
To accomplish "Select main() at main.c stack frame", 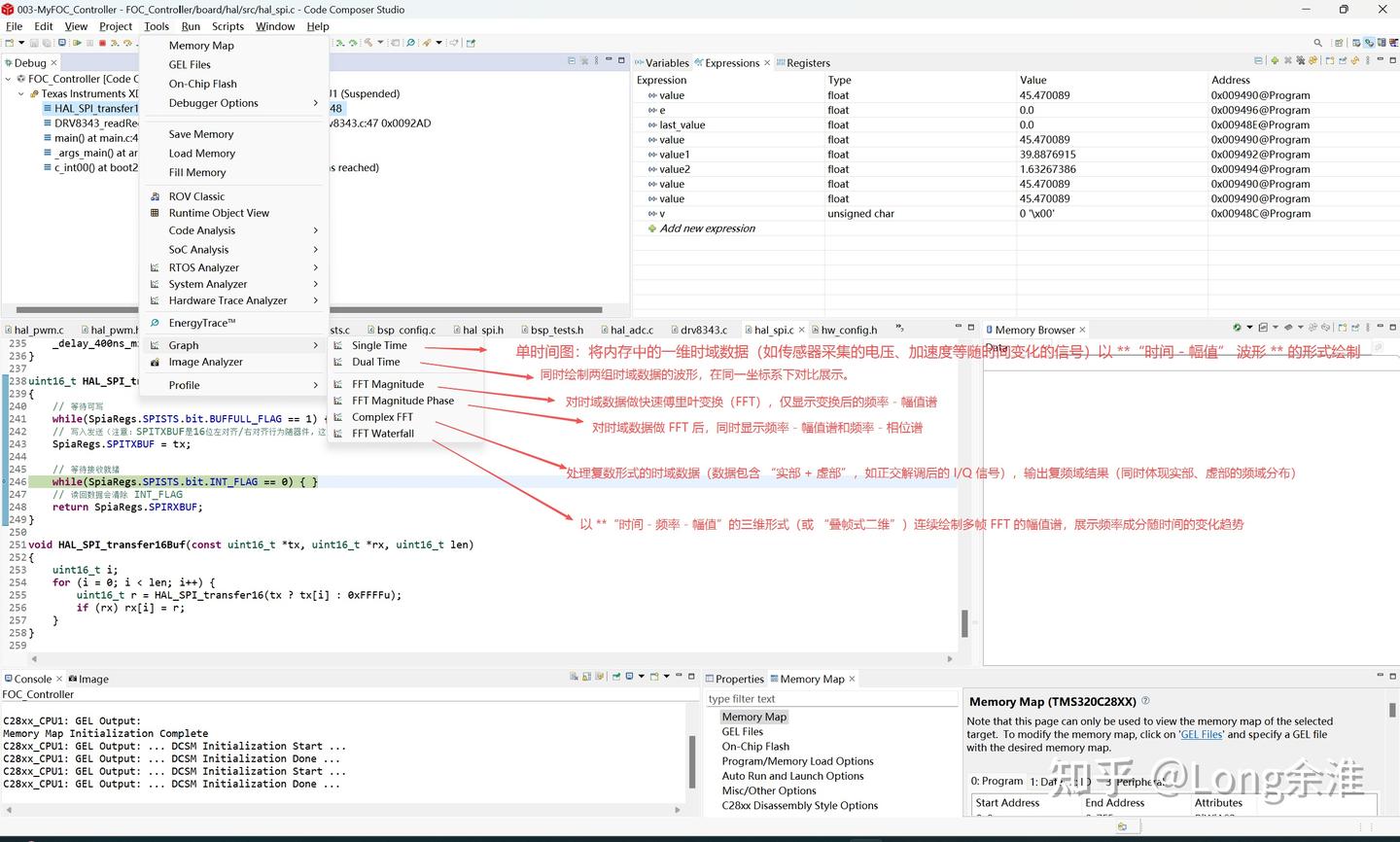I will tap(90, 138).
